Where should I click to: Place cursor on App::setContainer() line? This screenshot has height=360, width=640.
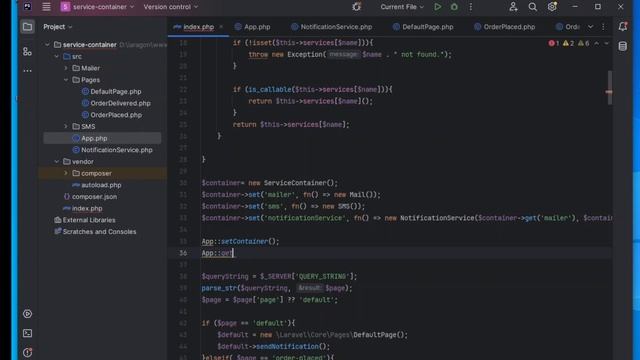tap(240, 242)
